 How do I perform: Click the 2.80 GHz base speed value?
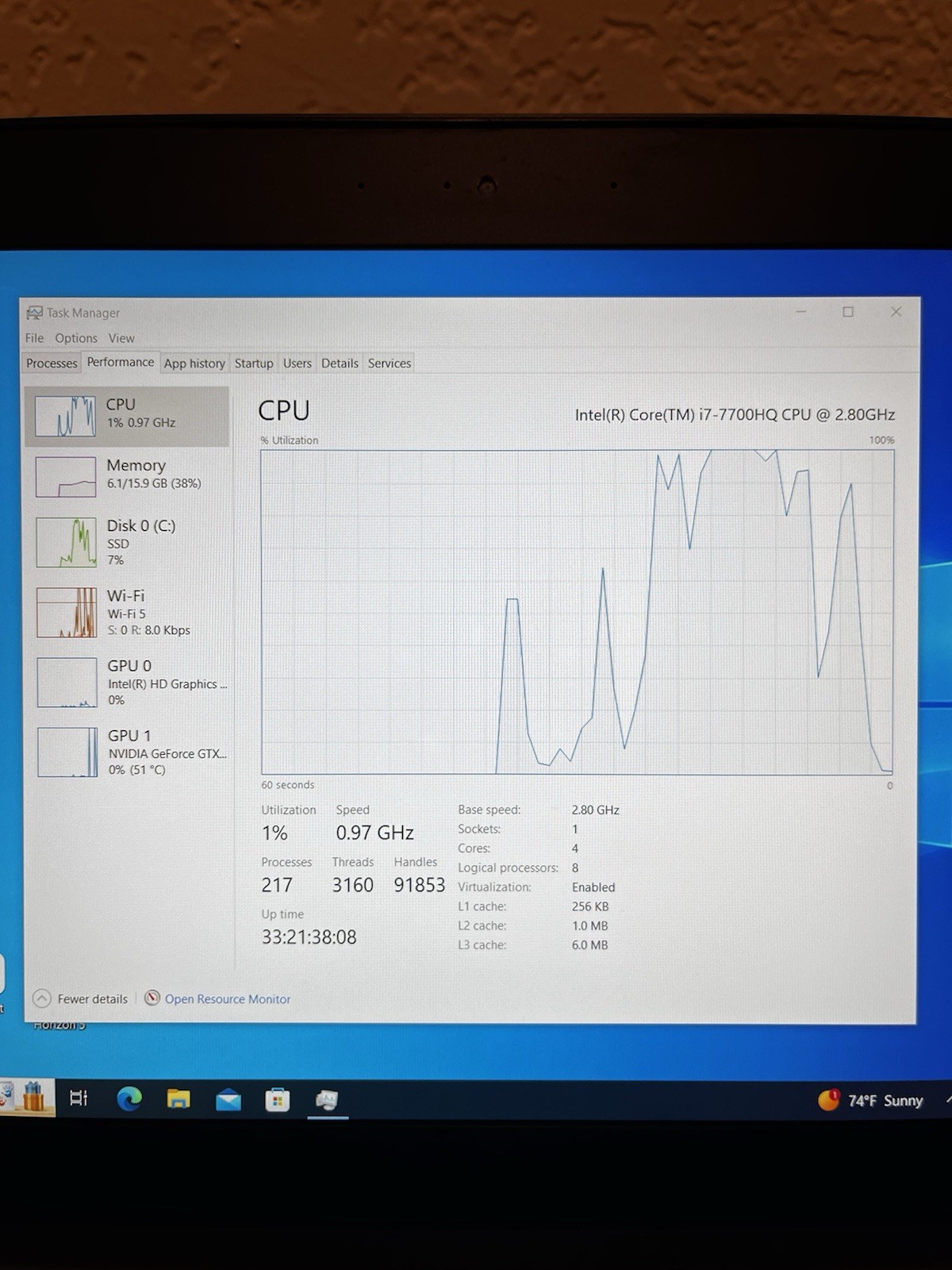tap(595, 810)
